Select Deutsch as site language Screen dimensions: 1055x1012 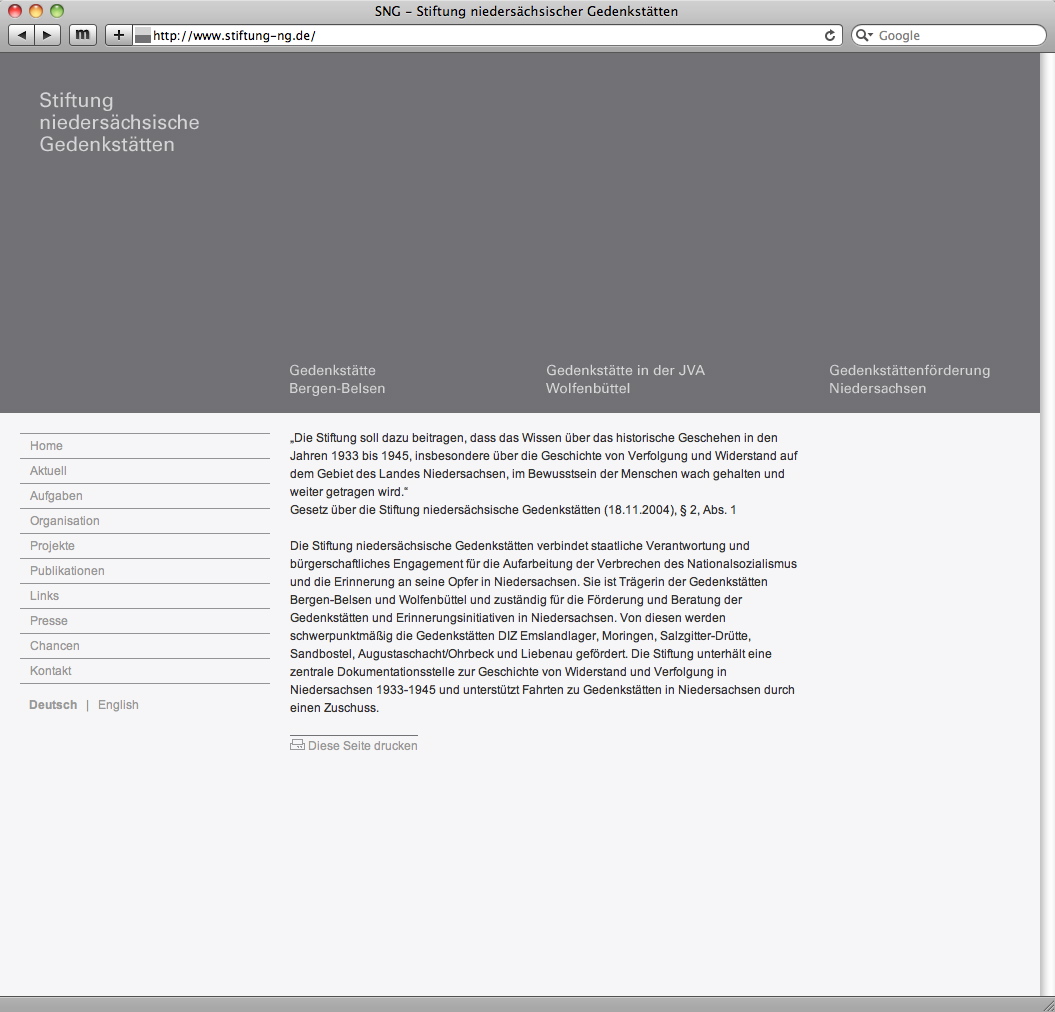tap(52, 704)
